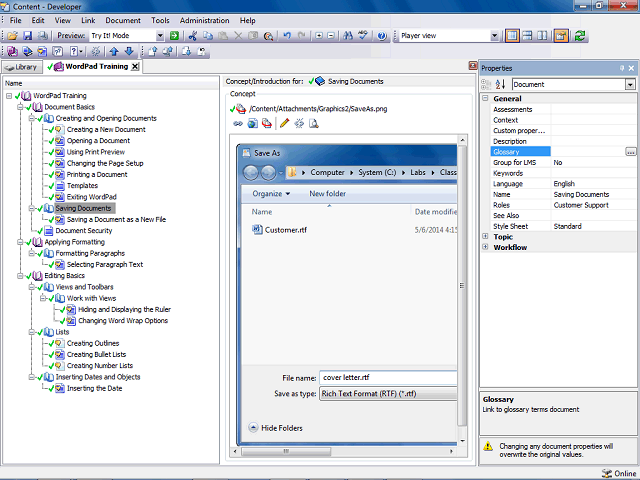Click the Language property value English
This screenshot has width=640, height=480.
pyautogui.click(x=564, y=184)
